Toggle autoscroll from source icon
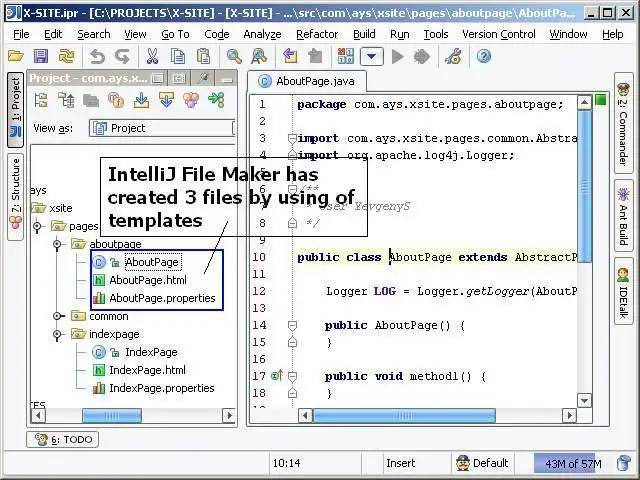Viewport: 640px width, 480px height. coord(166,100)
